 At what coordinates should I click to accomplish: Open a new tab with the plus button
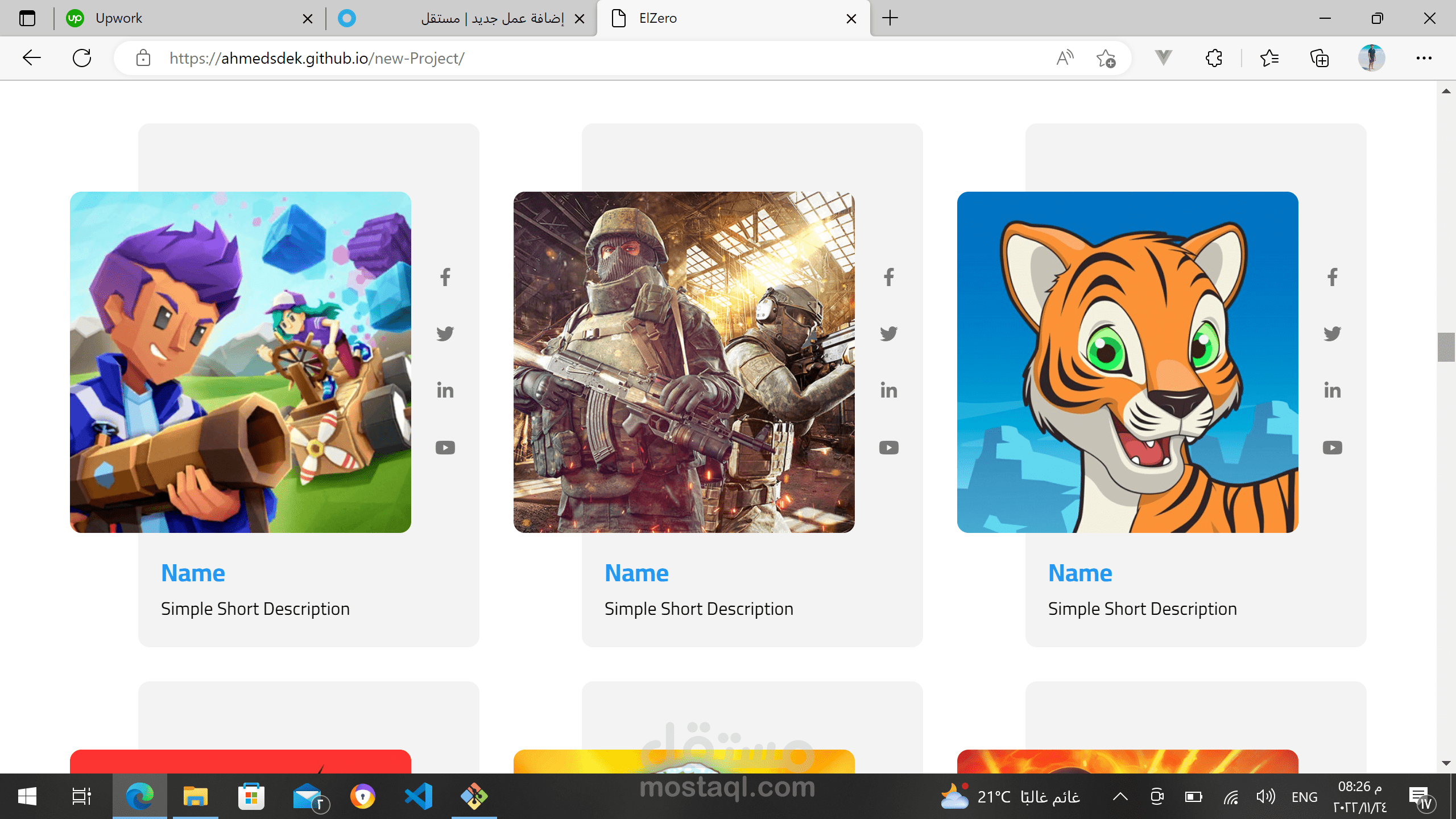pyautogui.click(x=890, y=18)
